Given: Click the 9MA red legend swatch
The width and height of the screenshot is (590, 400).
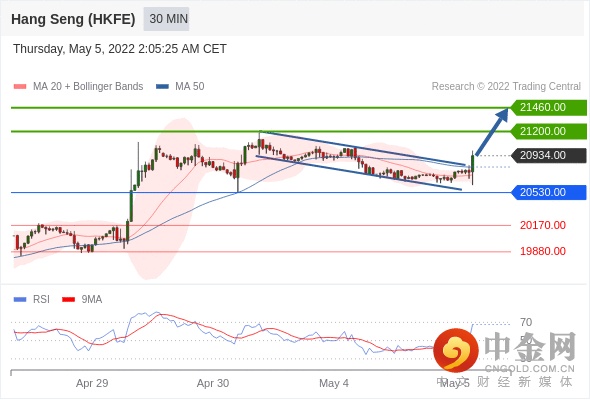Looking at the screenshot, I should pyautogui.click(x=68, y=300).
